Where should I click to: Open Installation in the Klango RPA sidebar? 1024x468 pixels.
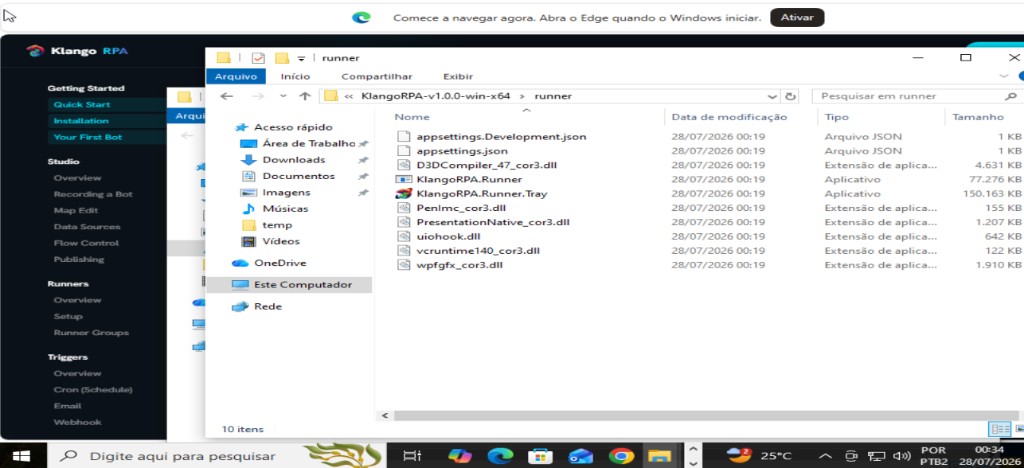point(81,121)
